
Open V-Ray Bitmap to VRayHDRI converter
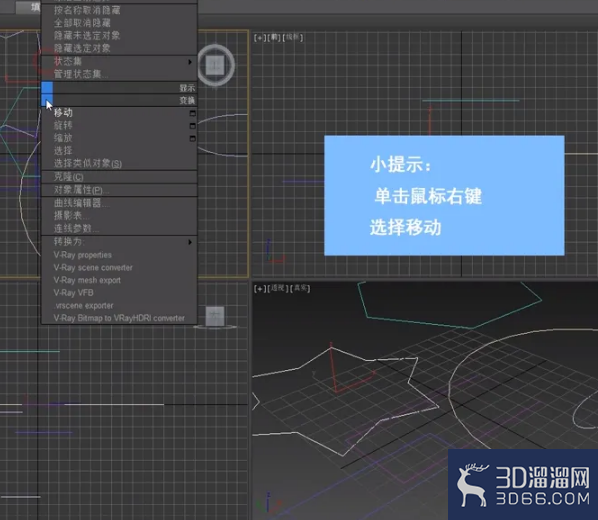[119, 318]
